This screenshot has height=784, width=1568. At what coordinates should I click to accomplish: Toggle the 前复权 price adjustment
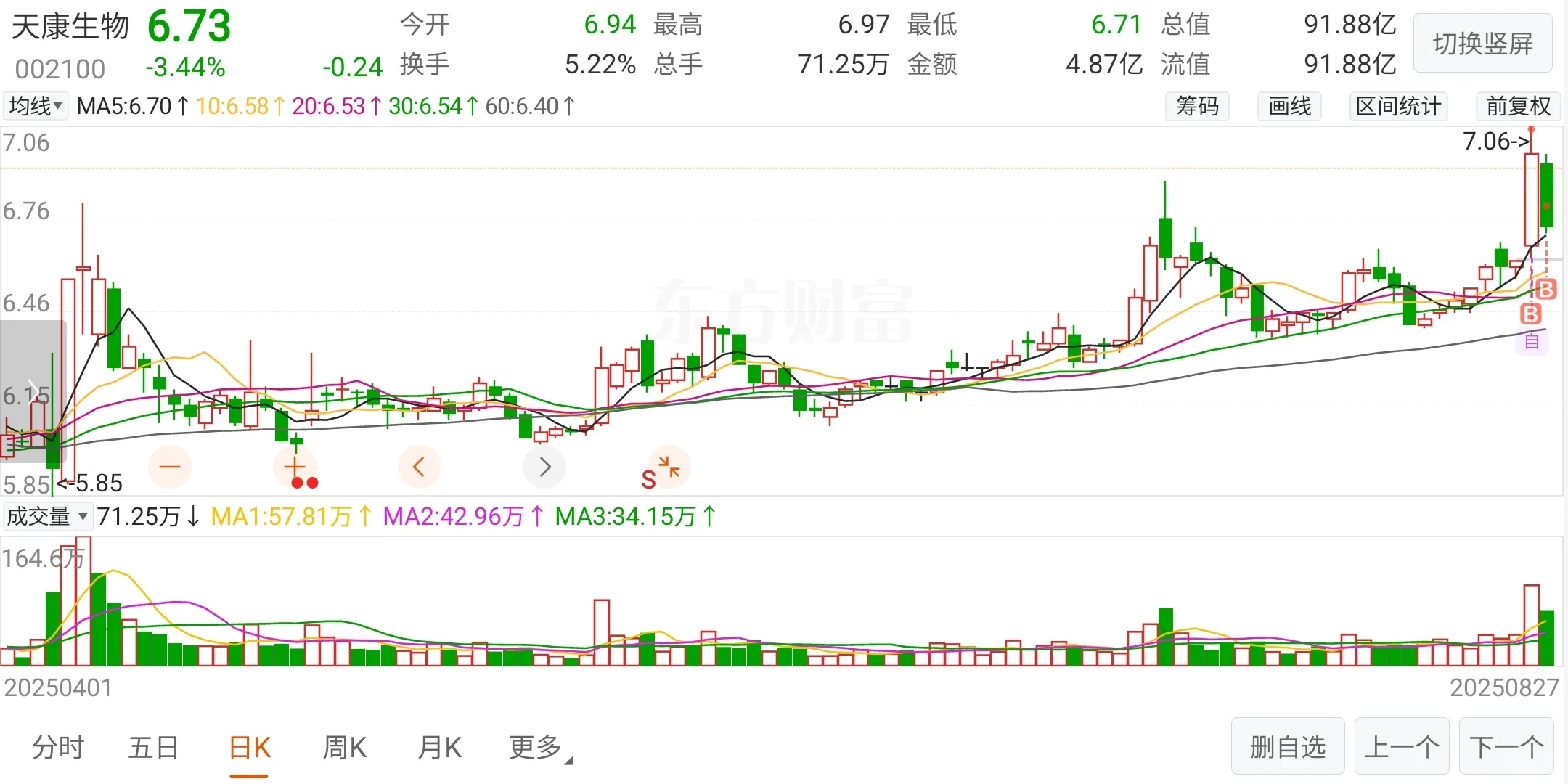pos(1518,106)
